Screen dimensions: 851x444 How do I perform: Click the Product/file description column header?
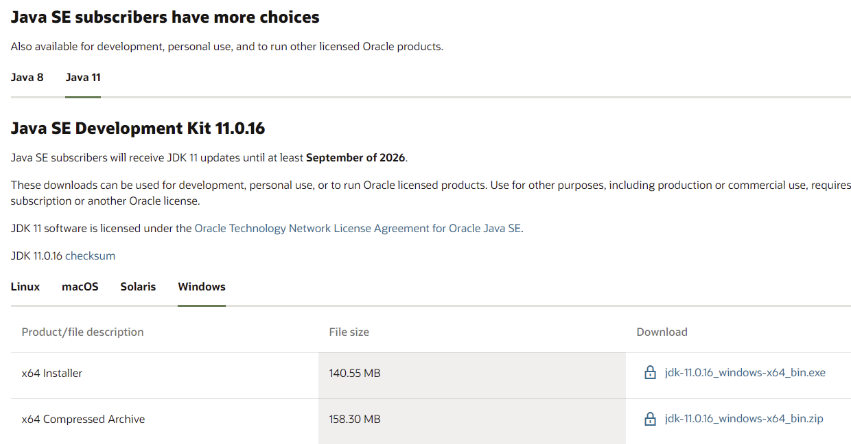[x=82, y=332]
